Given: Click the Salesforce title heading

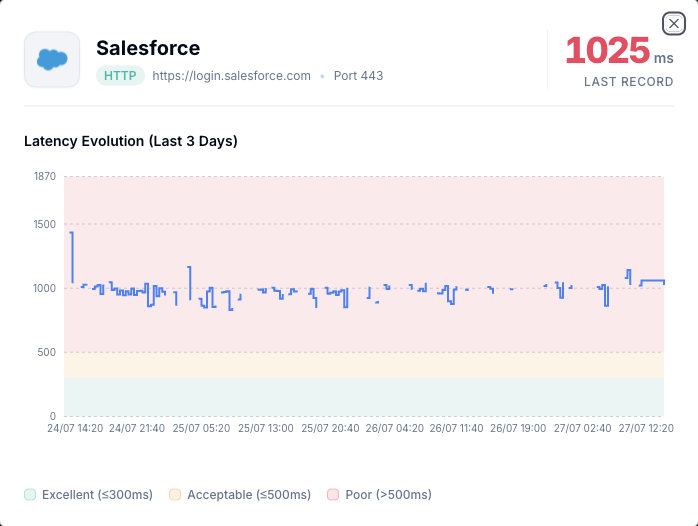Looking at the screenshot, I should coord(148,48).
